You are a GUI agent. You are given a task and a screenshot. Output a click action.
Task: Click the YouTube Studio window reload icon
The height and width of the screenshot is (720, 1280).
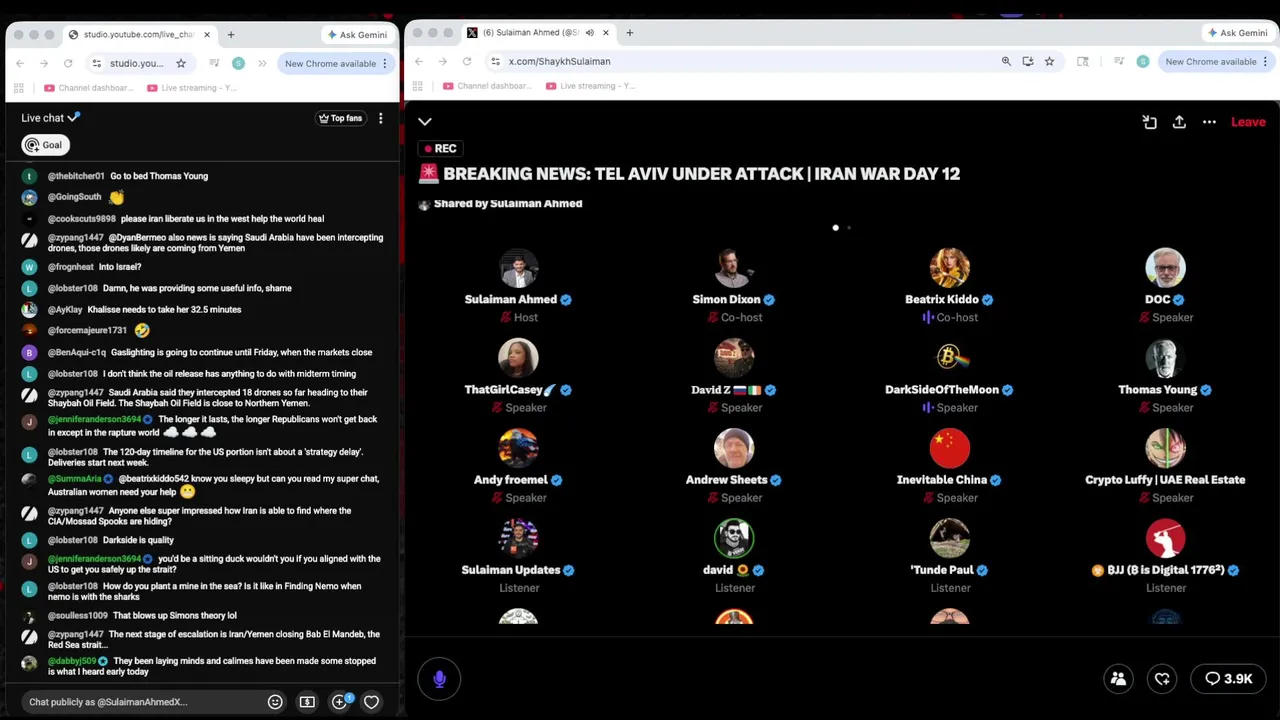click(x=68, y=63)
